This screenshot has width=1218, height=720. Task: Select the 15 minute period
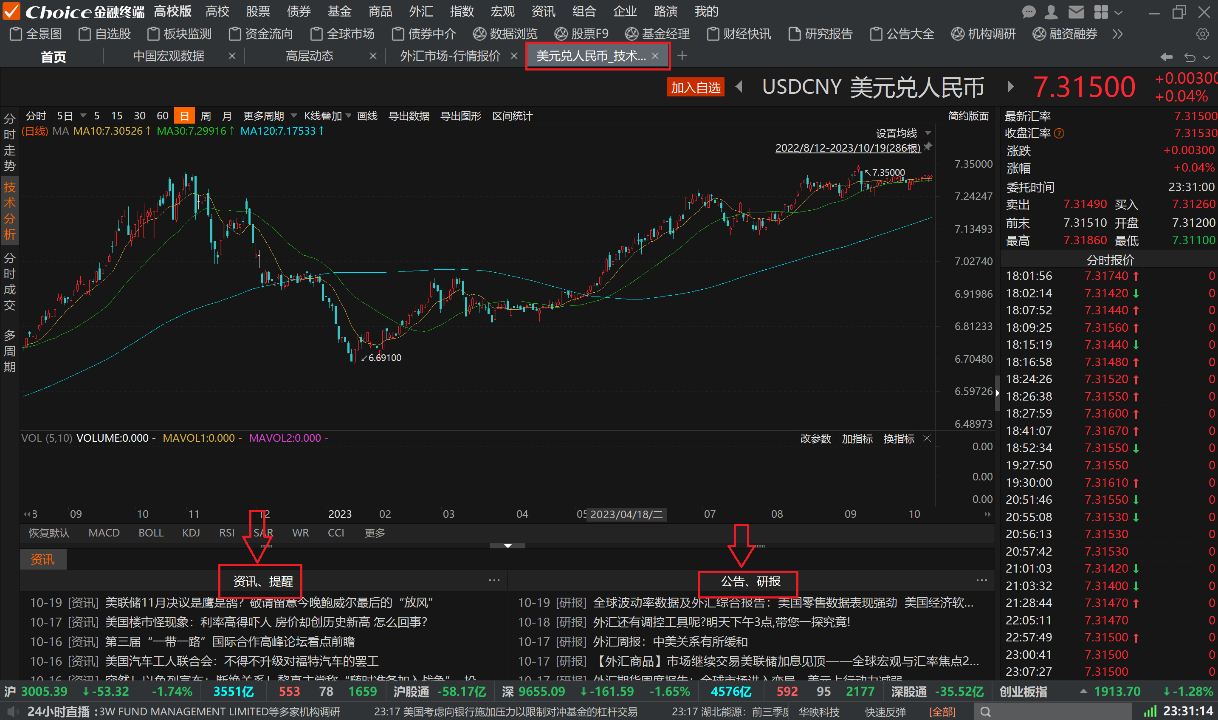[117, 116]
